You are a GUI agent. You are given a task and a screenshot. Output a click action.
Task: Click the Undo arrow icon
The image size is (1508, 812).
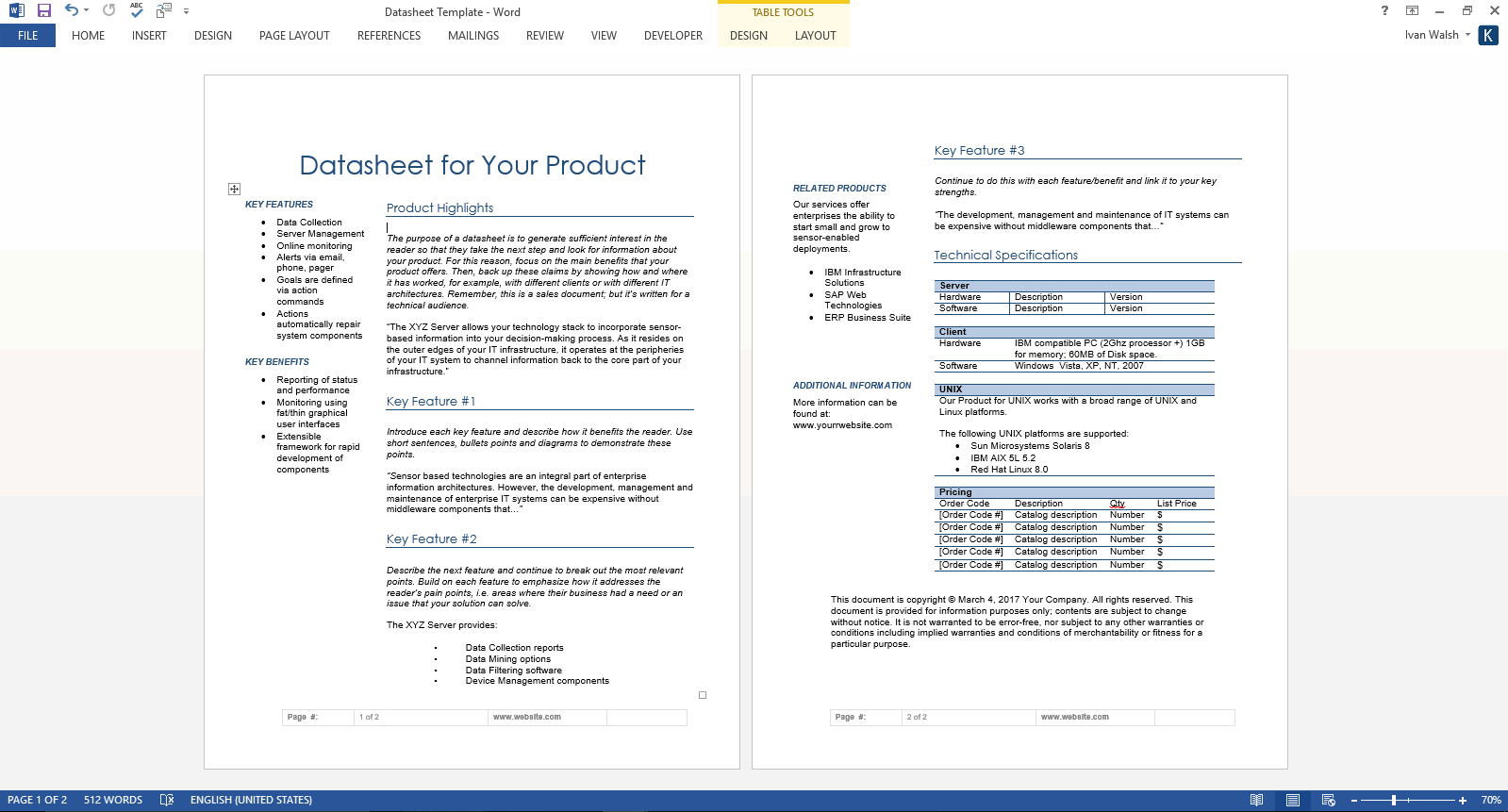pos(71,10)
